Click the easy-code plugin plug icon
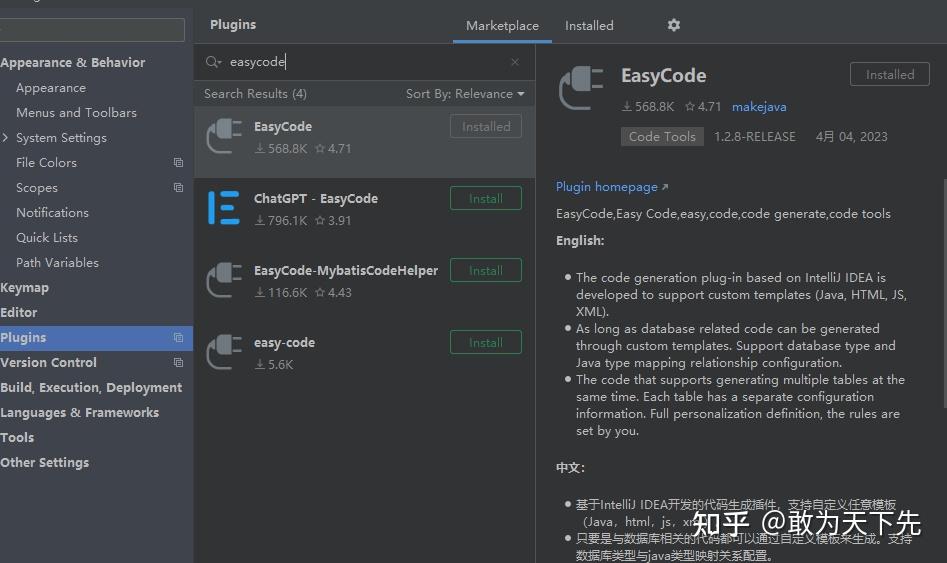947x563 pixels. pyautogui.click(x=224, y=352)
